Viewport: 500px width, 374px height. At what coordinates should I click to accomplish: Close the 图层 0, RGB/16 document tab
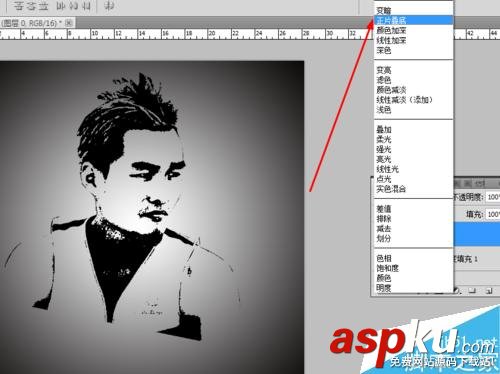point(69,23)
